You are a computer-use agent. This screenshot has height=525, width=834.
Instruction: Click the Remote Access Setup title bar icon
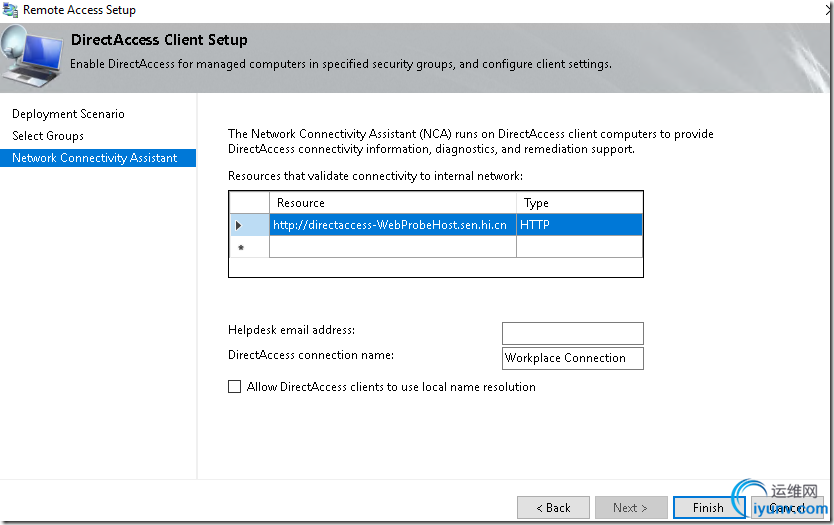(x=9, y=10)
